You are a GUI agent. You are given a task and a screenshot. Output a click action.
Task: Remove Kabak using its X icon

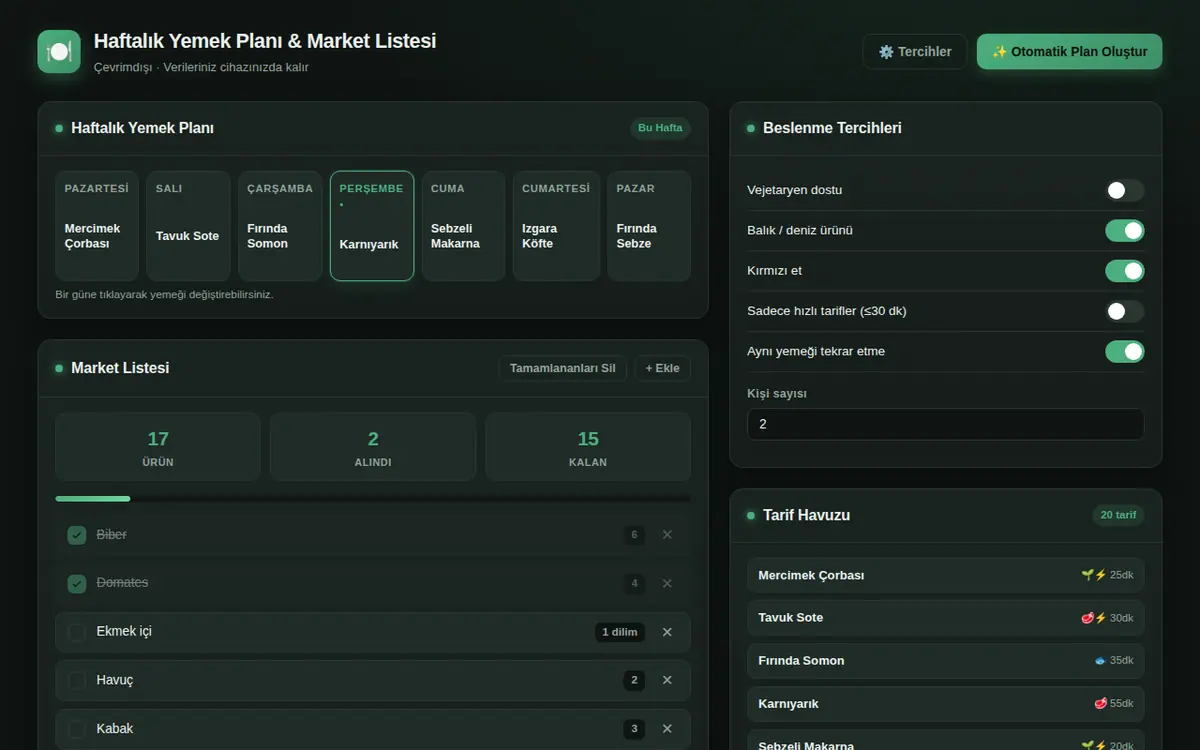point(667,729)
